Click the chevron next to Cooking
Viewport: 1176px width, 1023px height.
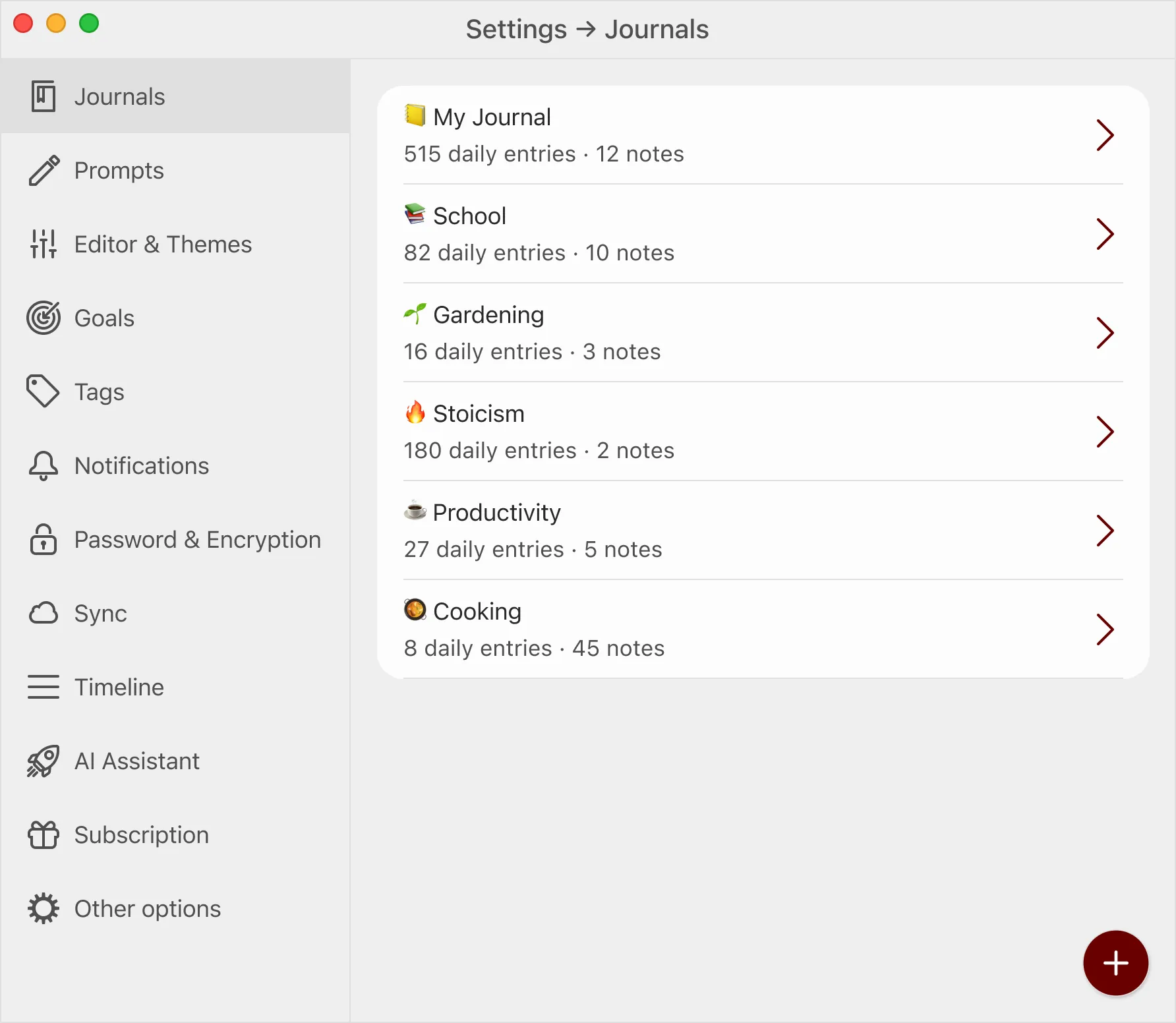click(x=1105, y=629)
